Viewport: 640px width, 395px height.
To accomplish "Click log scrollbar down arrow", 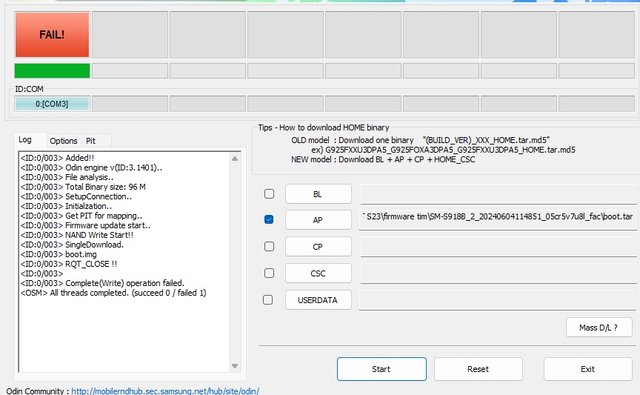I will pyautogui.click(x=235, y=366).
